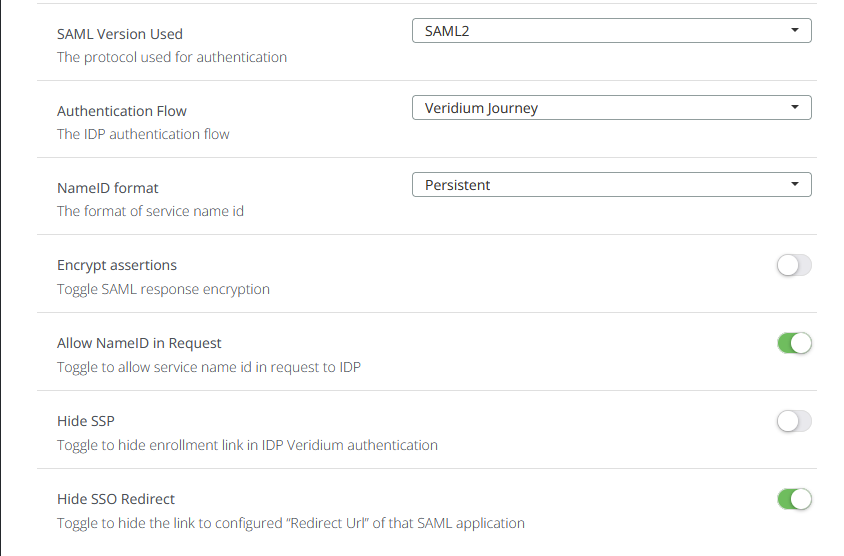Turn on the Hide SSP toggle

pyautogui.click(x=794, y=421)
